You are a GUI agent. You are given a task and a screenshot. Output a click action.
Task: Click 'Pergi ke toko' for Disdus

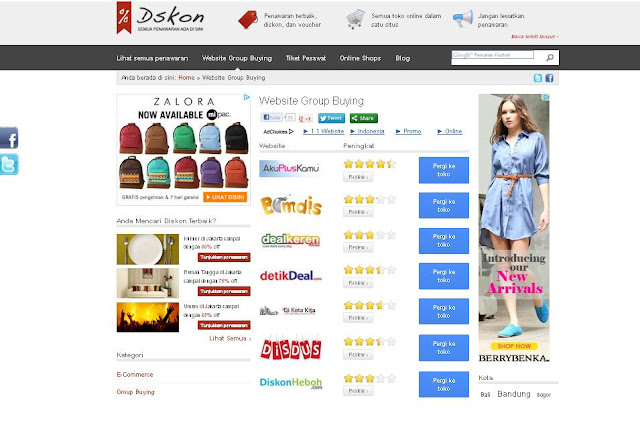tap(444, 348)
